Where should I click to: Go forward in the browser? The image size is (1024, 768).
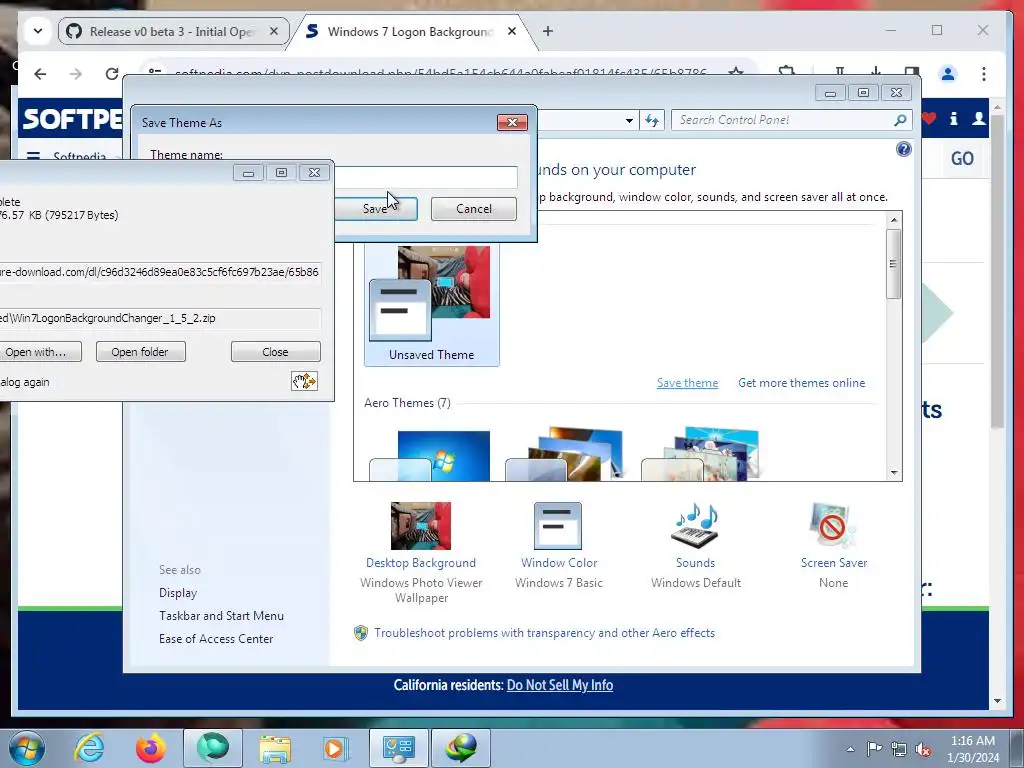point(76,74)
